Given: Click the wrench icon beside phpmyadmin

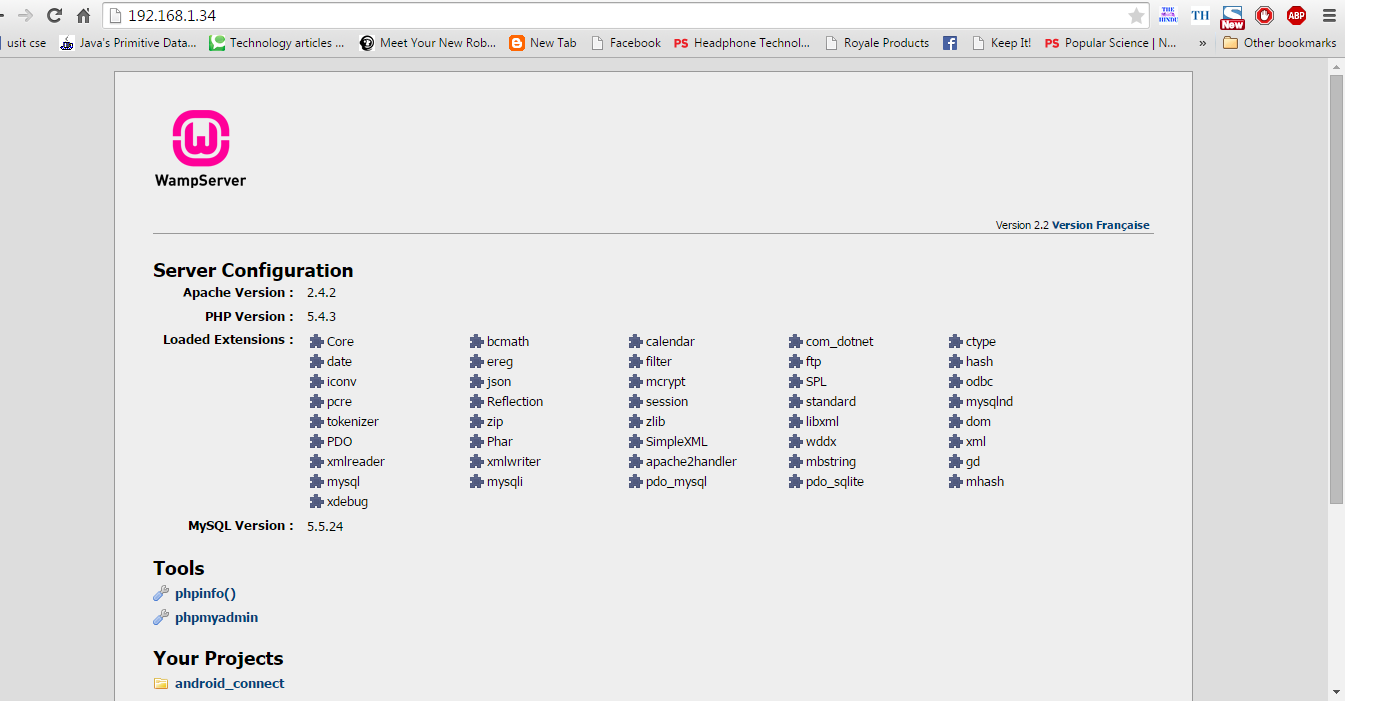Looking at the screenshot, I should click(161, 618).
